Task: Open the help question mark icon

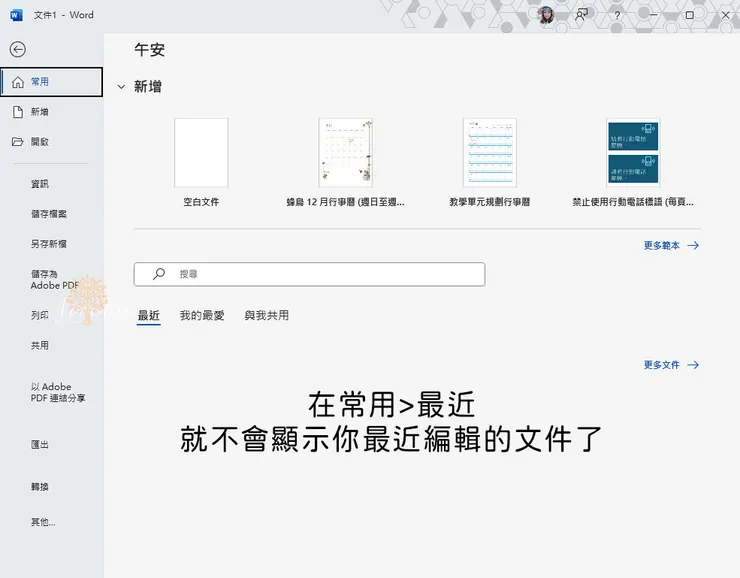Action: tap(617, 15)
